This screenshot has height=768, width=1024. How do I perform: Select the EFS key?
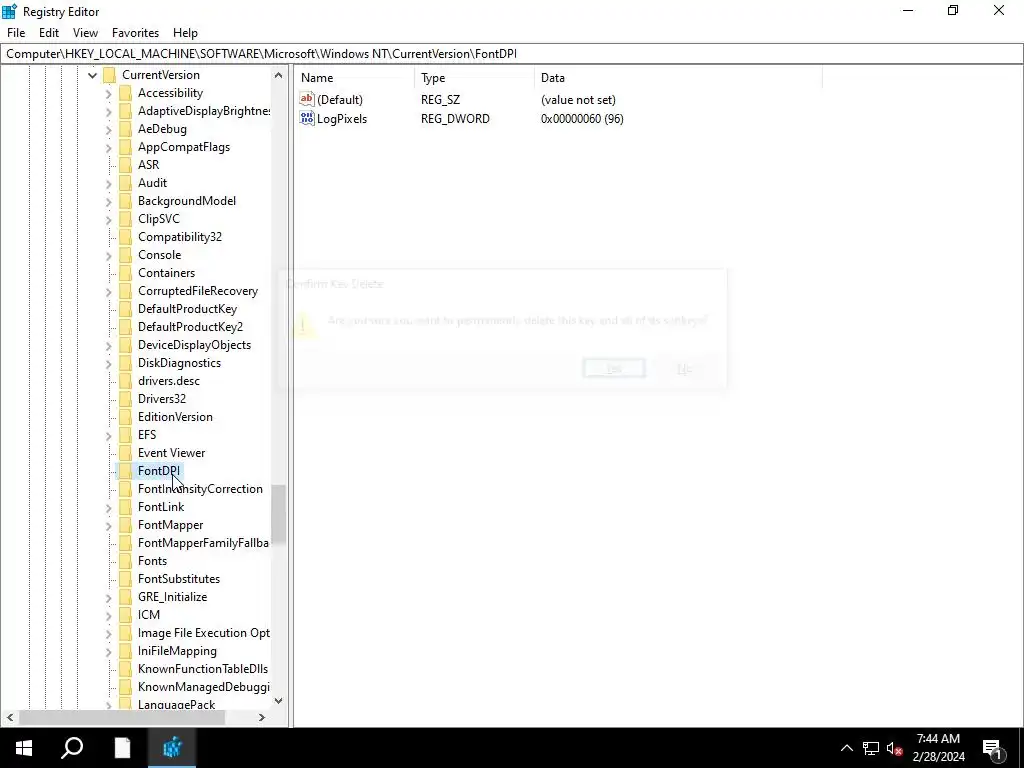tap(147, 435)
